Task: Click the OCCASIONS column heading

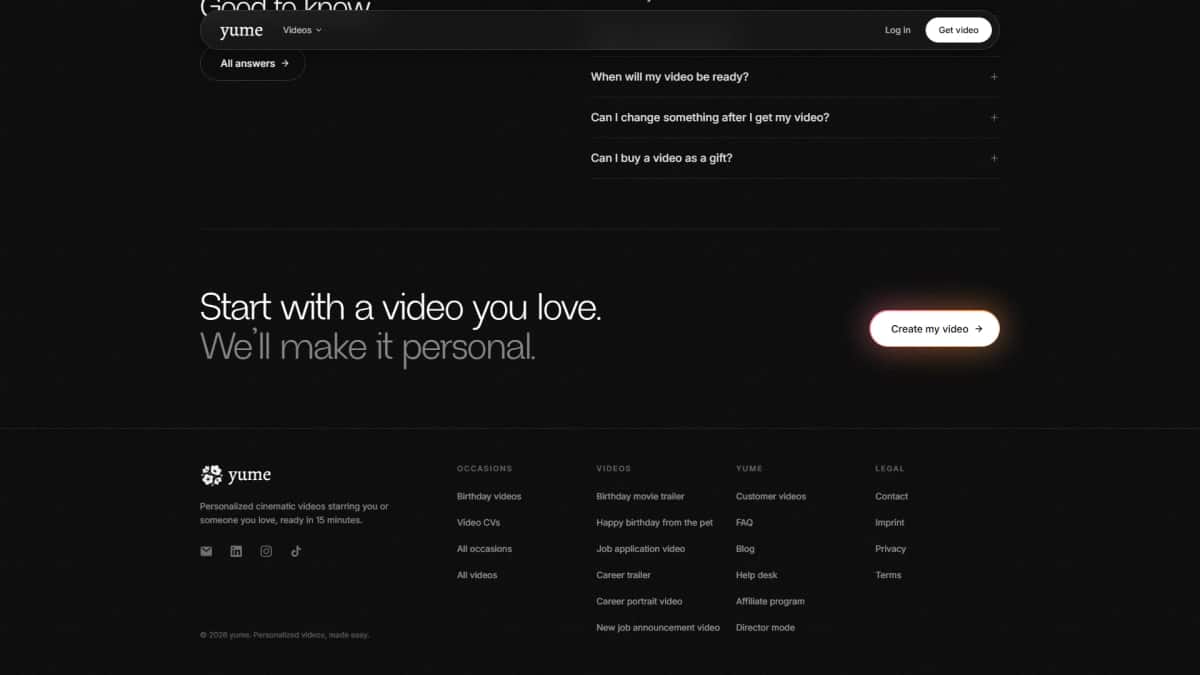Action: coord(484,469)
